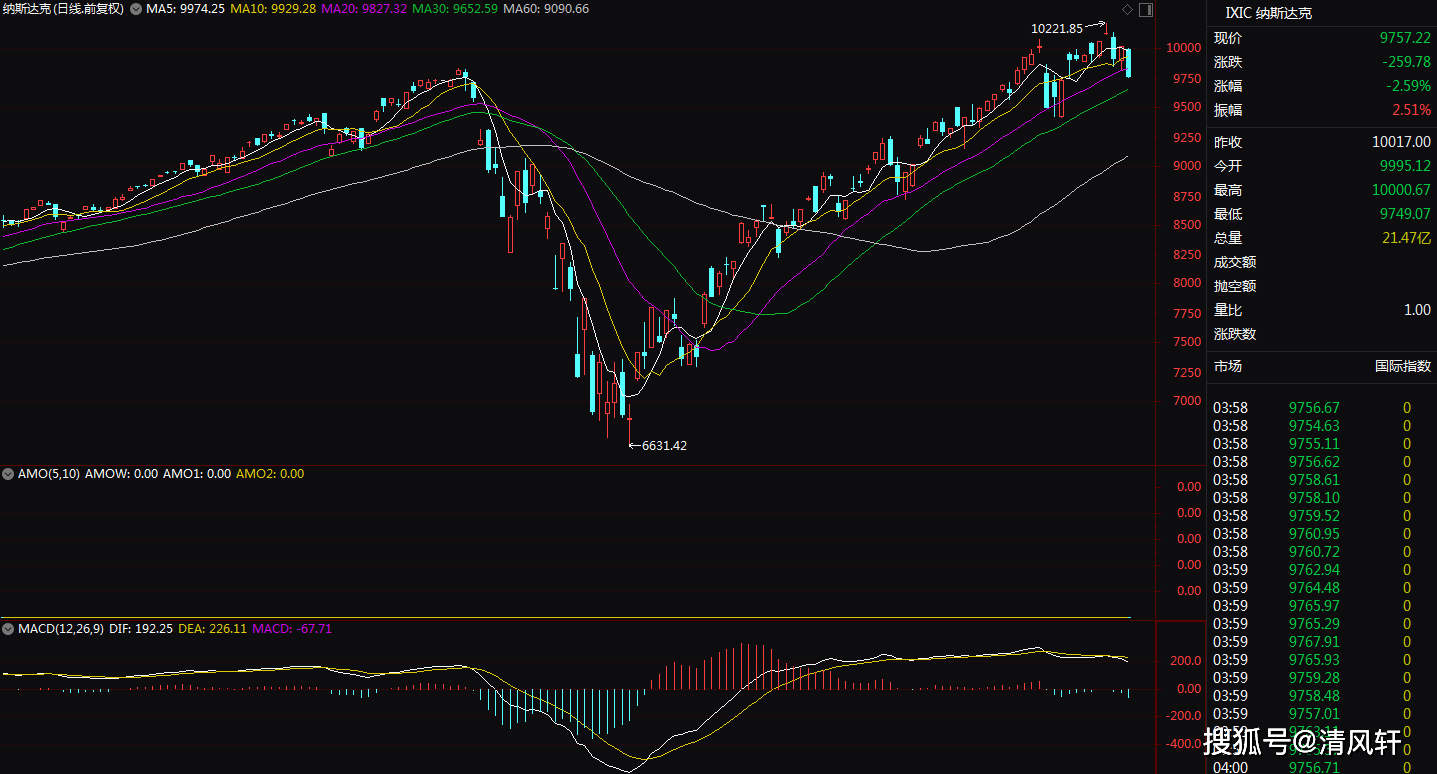This screenshot has height=774, width=1437.
Task: Click the diamond marker icon above chart
Action: [1129, 9]
